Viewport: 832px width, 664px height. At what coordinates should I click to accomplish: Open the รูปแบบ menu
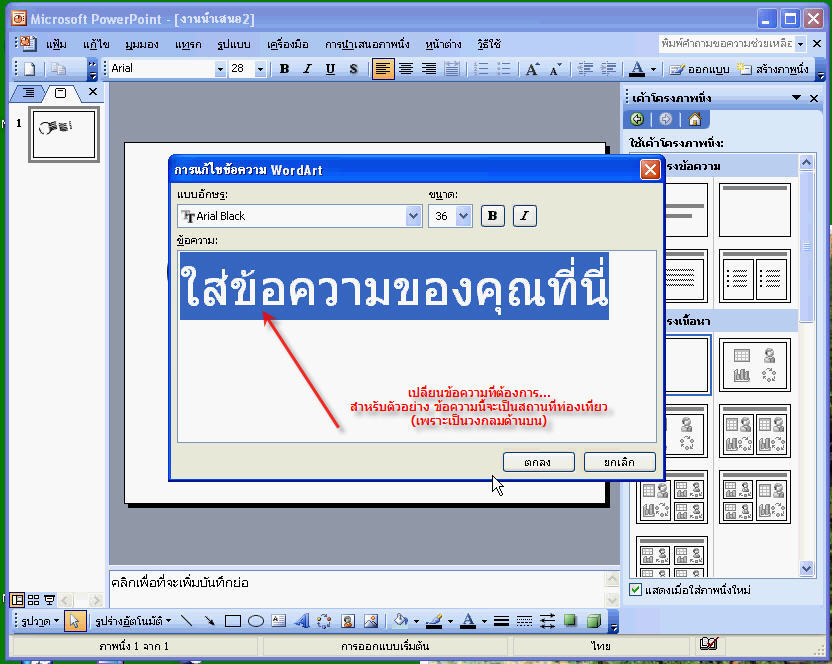[x=233, y=44]
